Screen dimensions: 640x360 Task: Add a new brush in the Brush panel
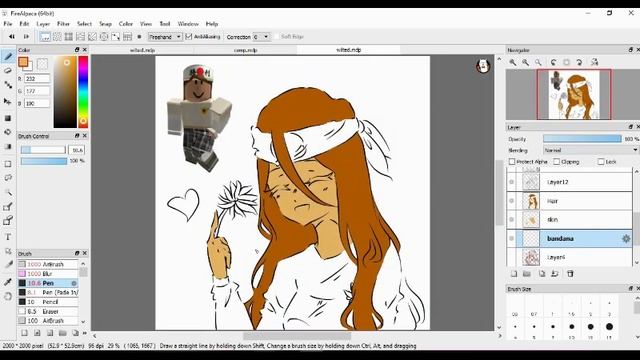(24, 333)
